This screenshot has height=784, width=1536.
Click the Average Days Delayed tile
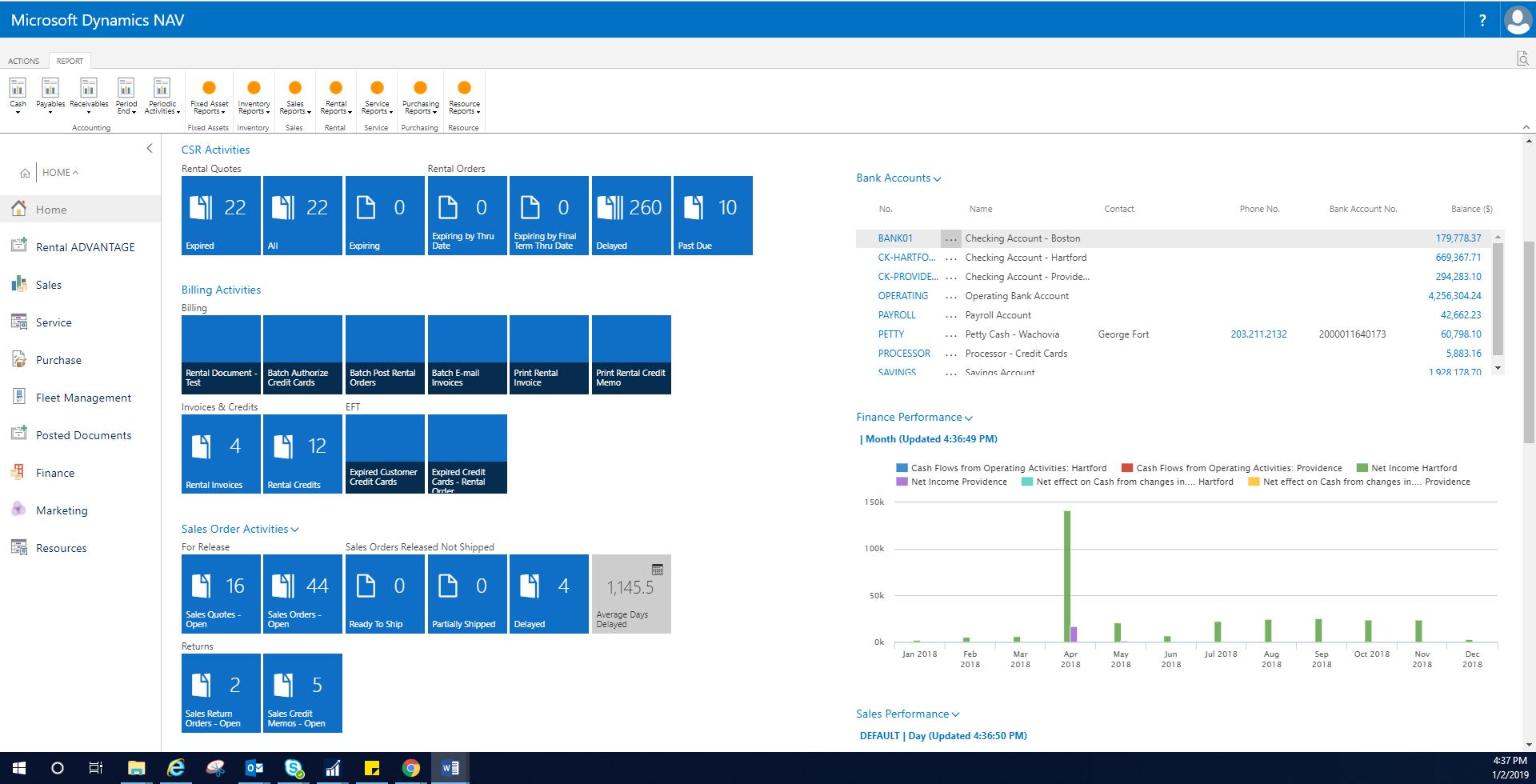pos(631,594)
